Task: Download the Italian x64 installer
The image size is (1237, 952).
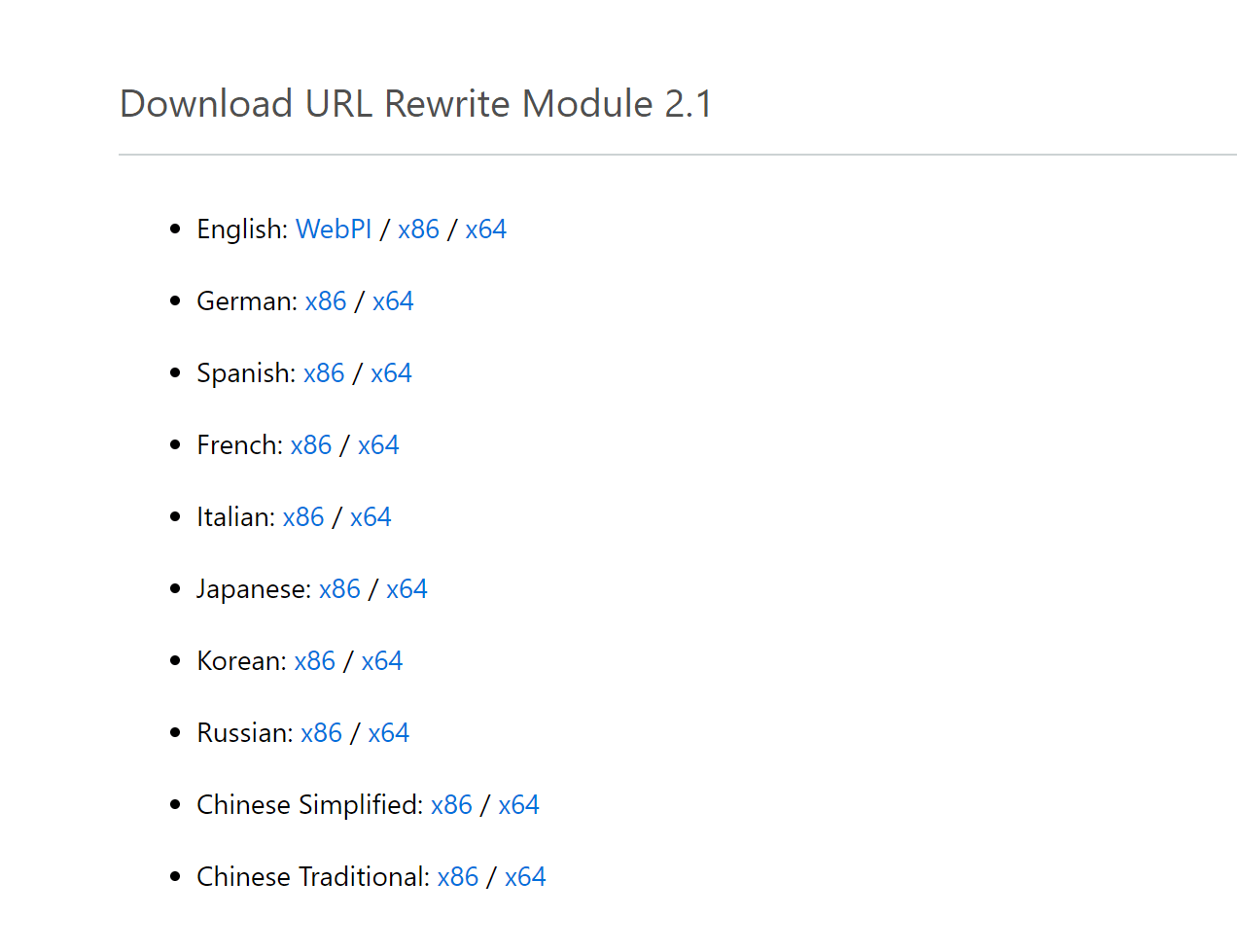Action: 371,517
